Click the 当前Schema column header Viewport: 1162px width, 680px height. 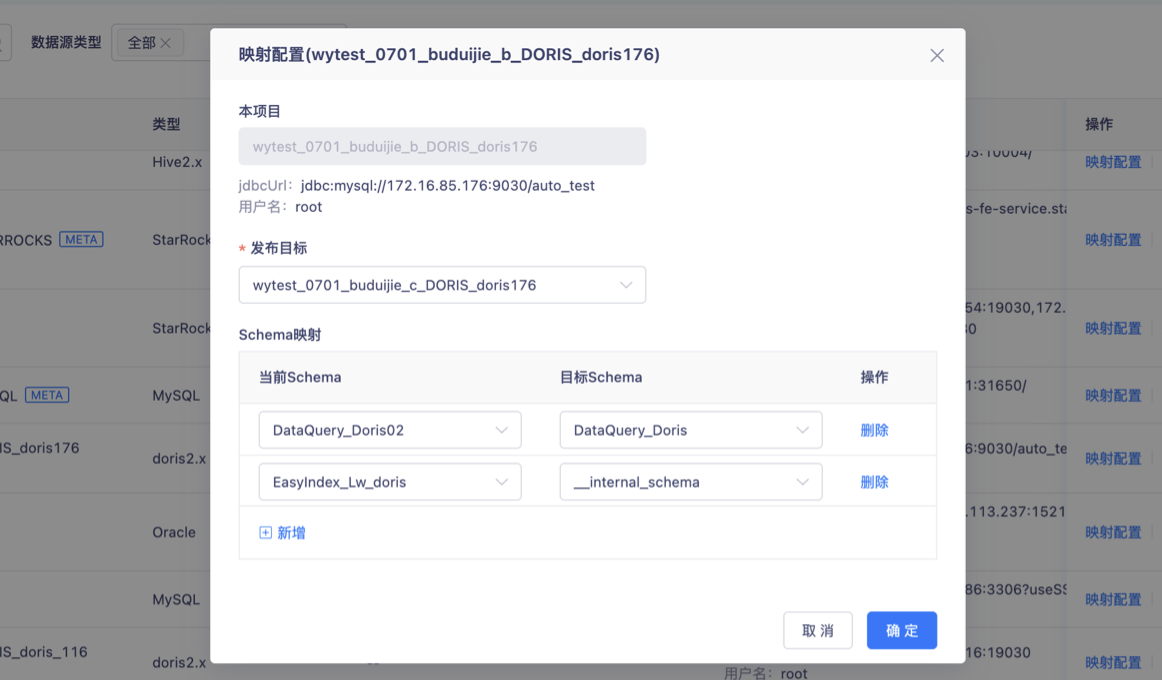[300, 377]
